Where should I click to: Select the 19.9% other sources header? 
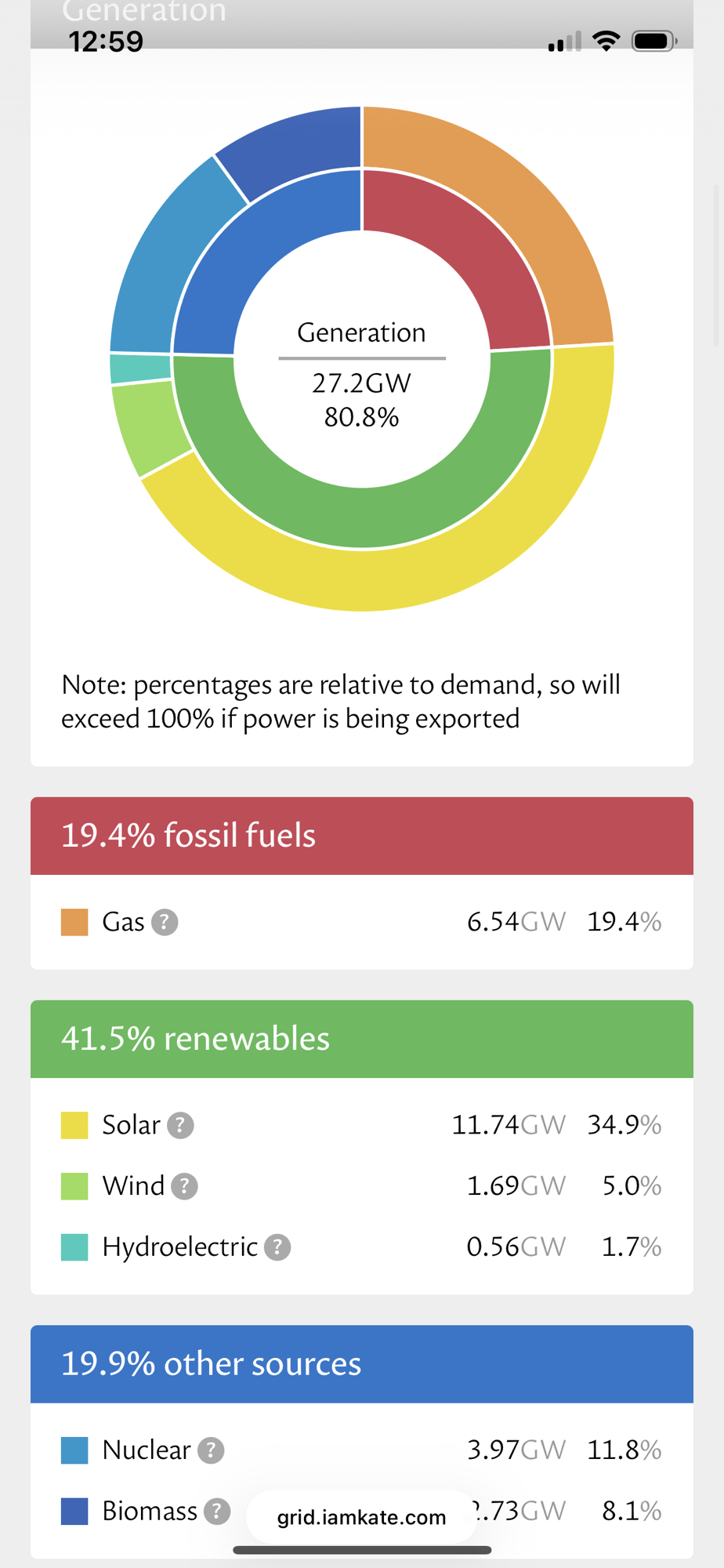tap(362, 1364)
